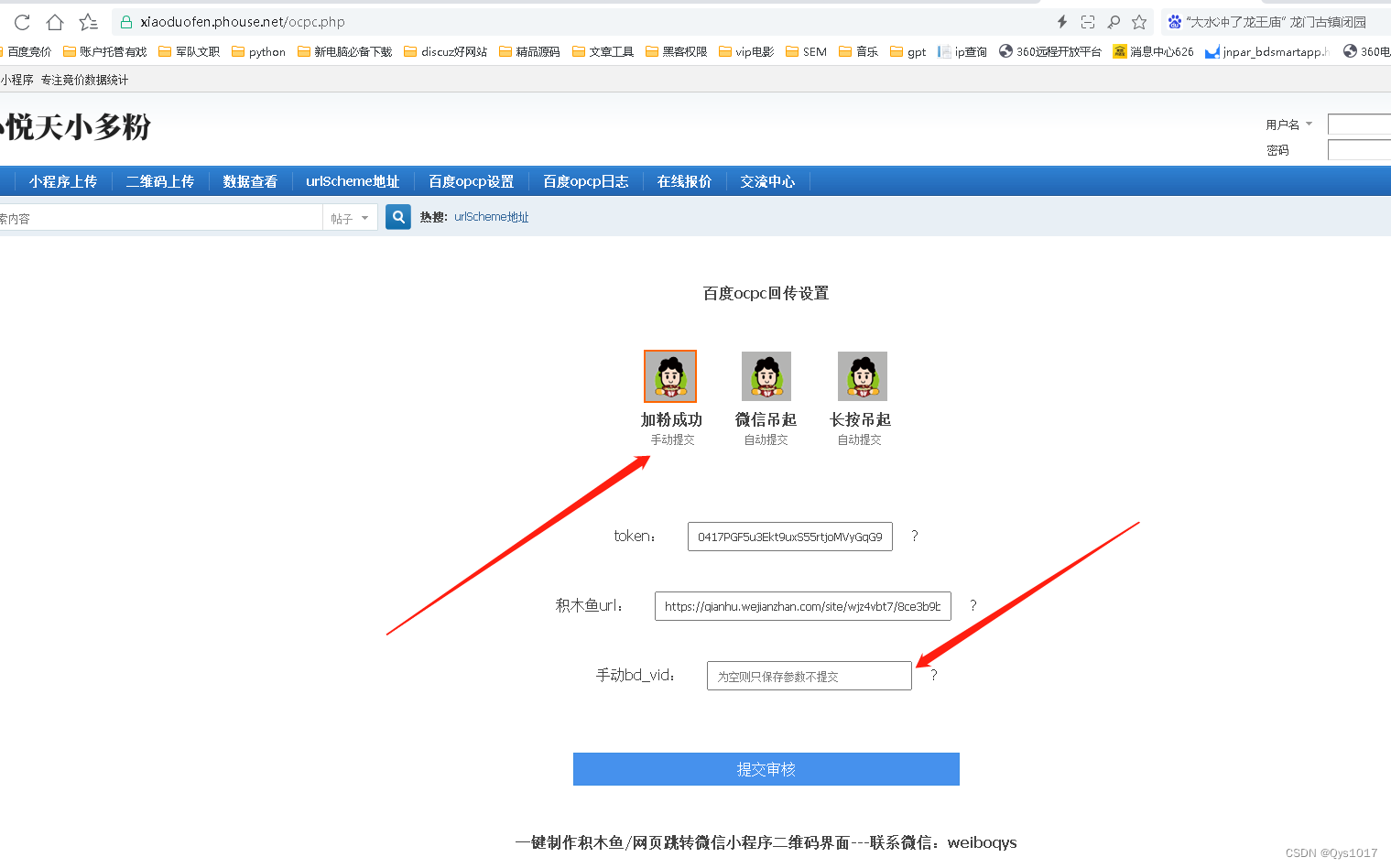Open the 文章工具 bookmark folder
1391x868 pixels.
[x=603, y=52]
